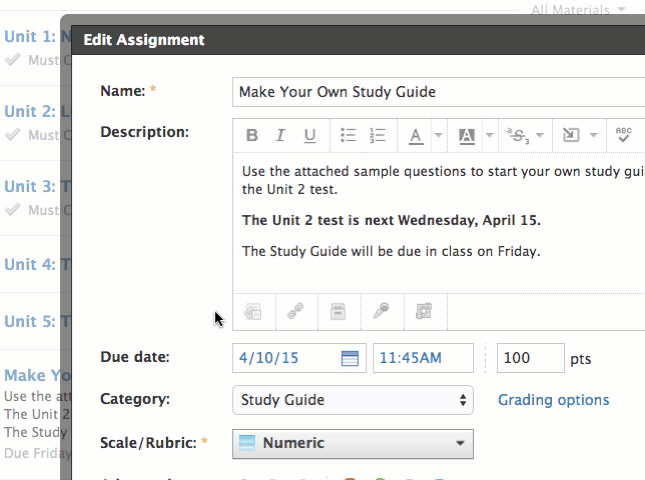Apply underline formatting

310,135
